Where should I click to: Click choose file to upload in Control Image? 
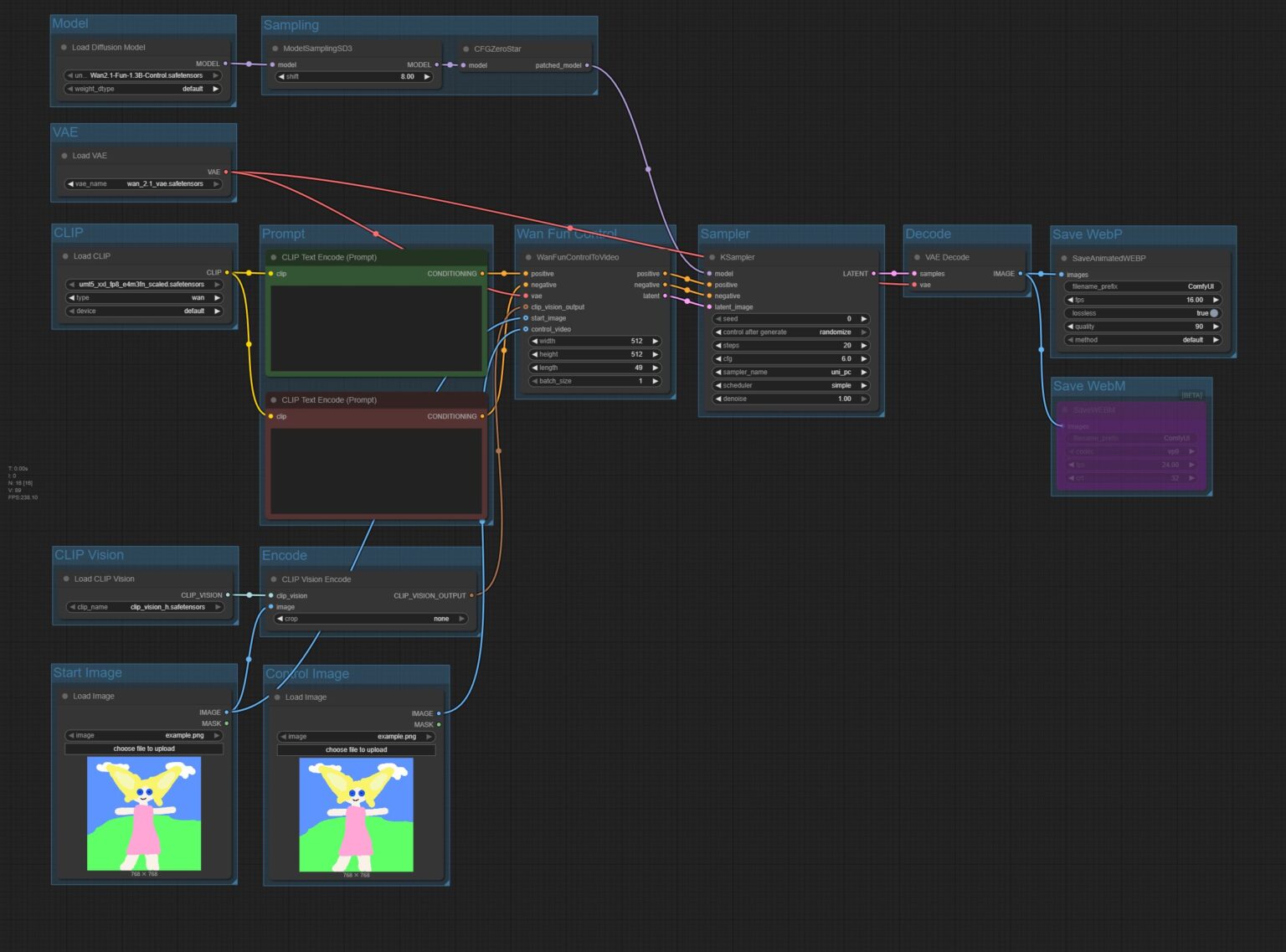(356, 749)
